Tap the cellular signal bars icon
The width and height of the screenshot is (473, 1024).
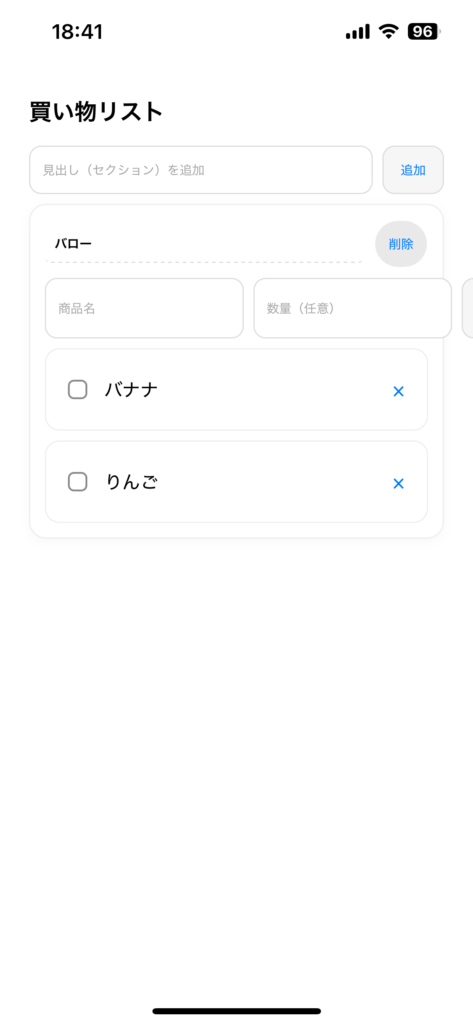(x=358, y=31)
